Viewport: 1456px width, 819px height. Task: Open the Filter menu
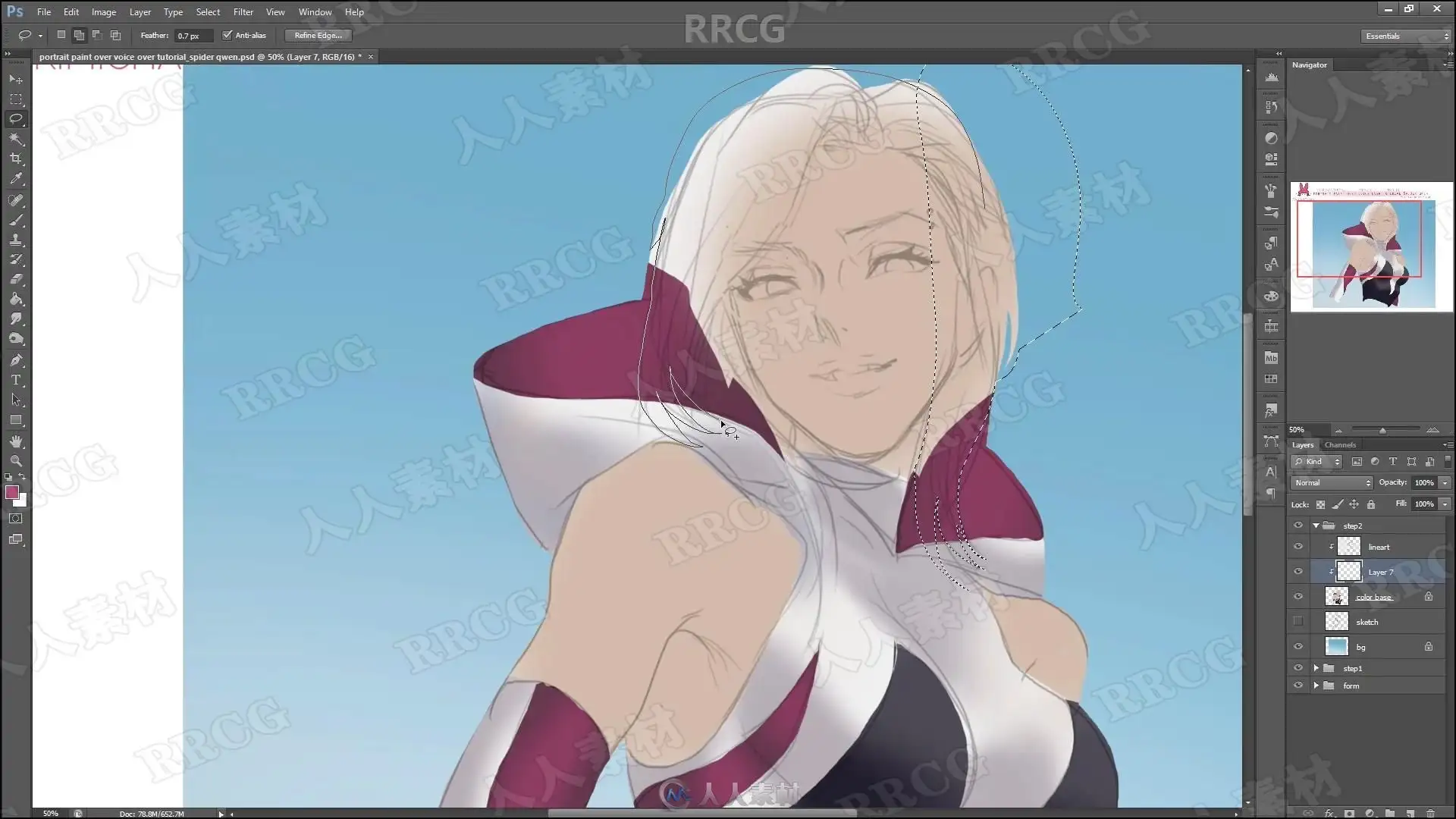(243, 12)
